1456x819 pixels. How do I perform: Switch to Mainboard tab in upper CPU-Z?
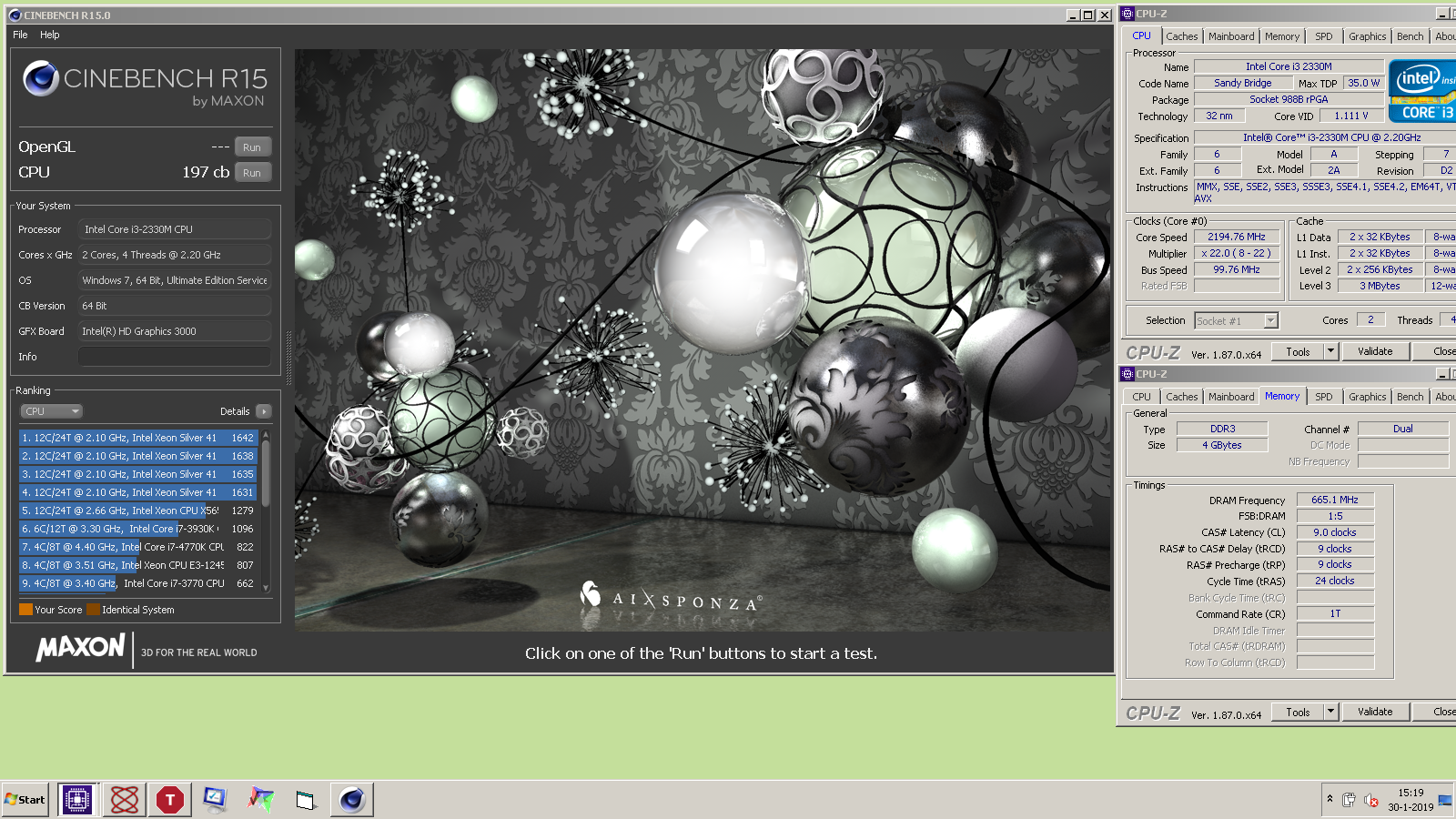pos(1231,36)
